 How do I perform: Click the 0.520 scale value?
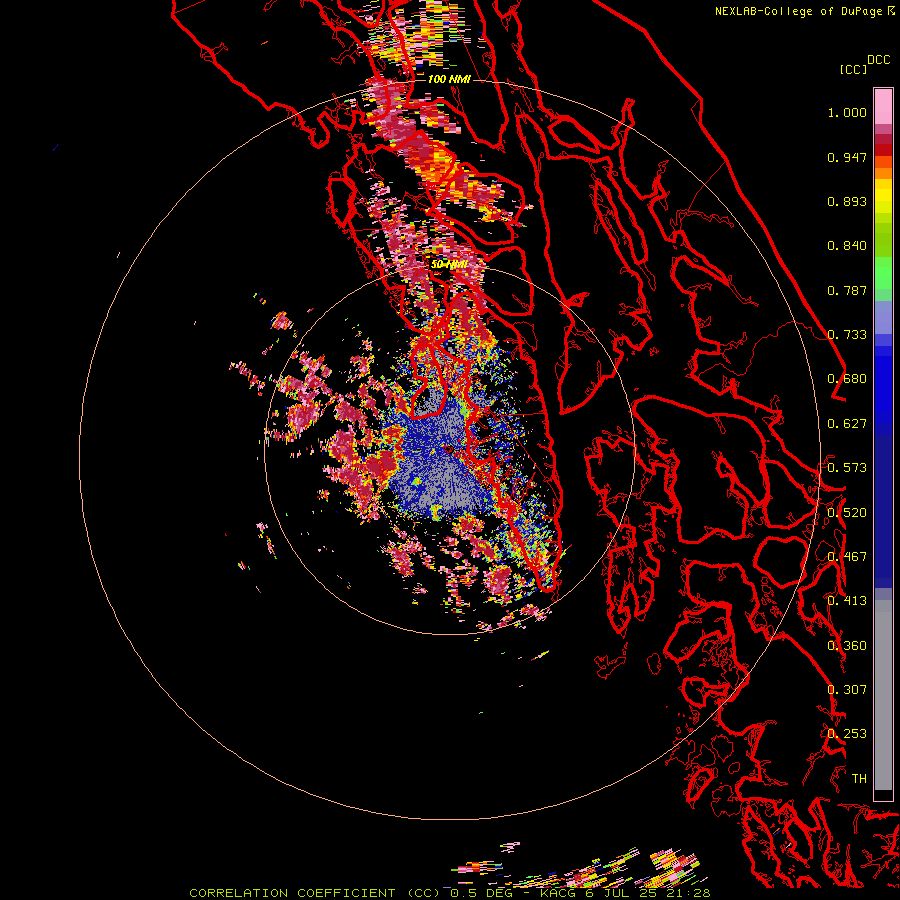(x=847, y=513)
